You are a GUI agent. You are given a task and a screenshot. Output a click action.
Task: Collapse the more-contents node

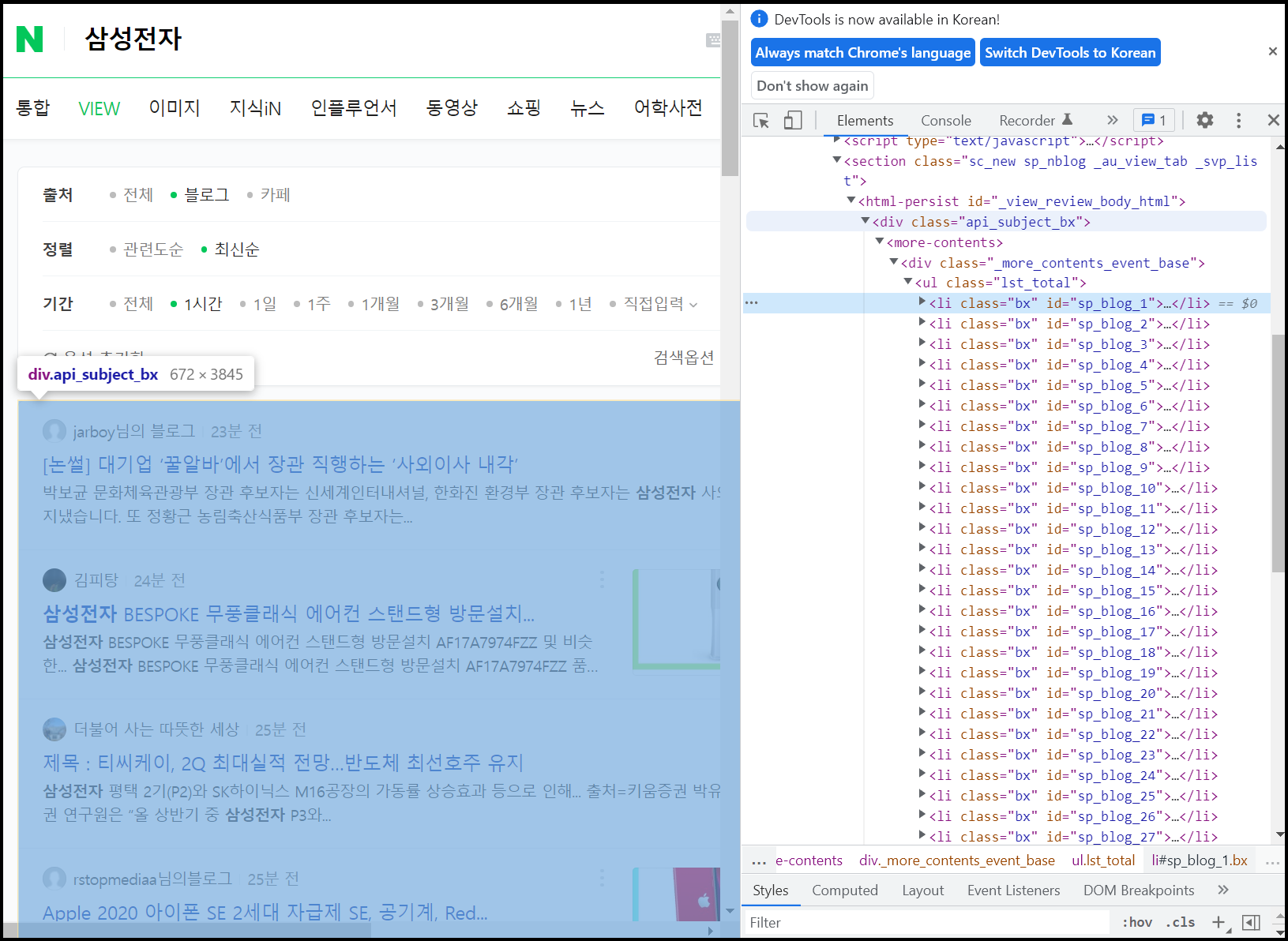point(880,242)
